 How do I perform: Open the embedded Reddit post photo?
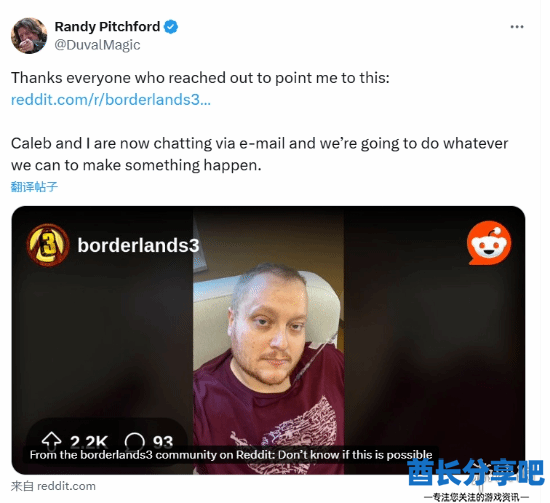[x=268, y=340]
